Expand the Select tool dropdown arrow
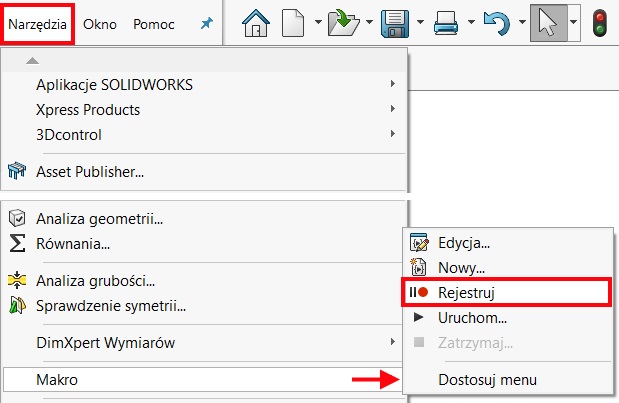Viewport: 619px width, 403px height. click(x=574, y=22)
